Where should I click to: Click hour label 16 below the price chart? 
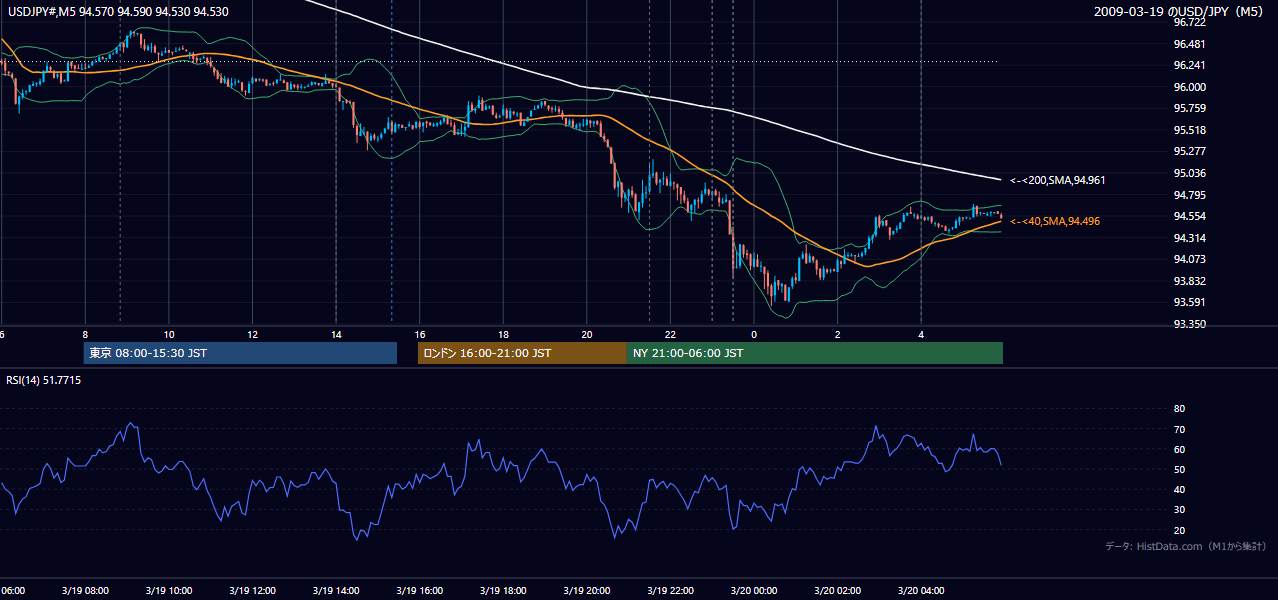click(x=420, y=335)
